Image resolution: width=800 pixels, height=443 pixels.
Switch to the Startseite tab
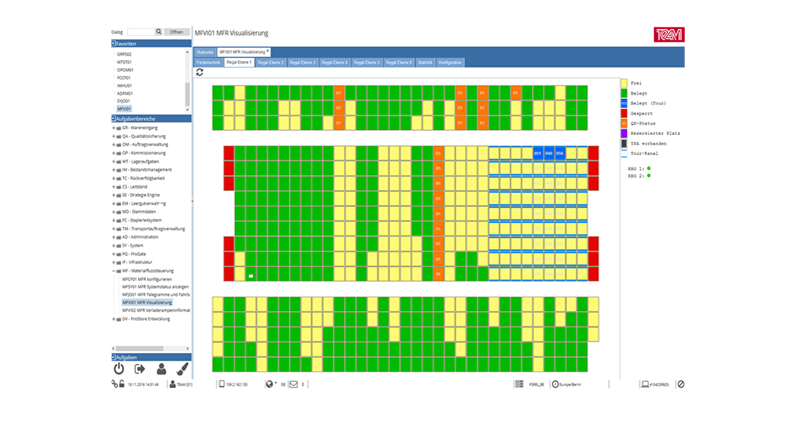(x=205, y=52)
